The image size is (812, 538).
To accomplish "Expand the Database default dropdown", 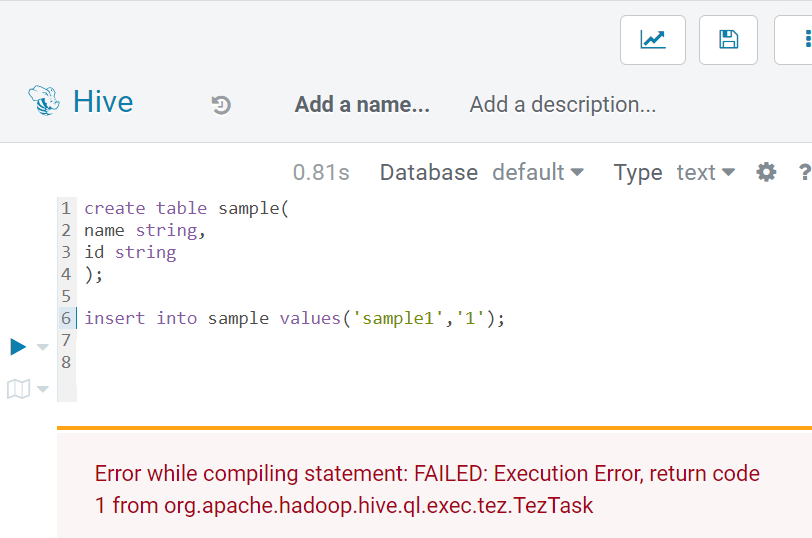I will 538,172.
